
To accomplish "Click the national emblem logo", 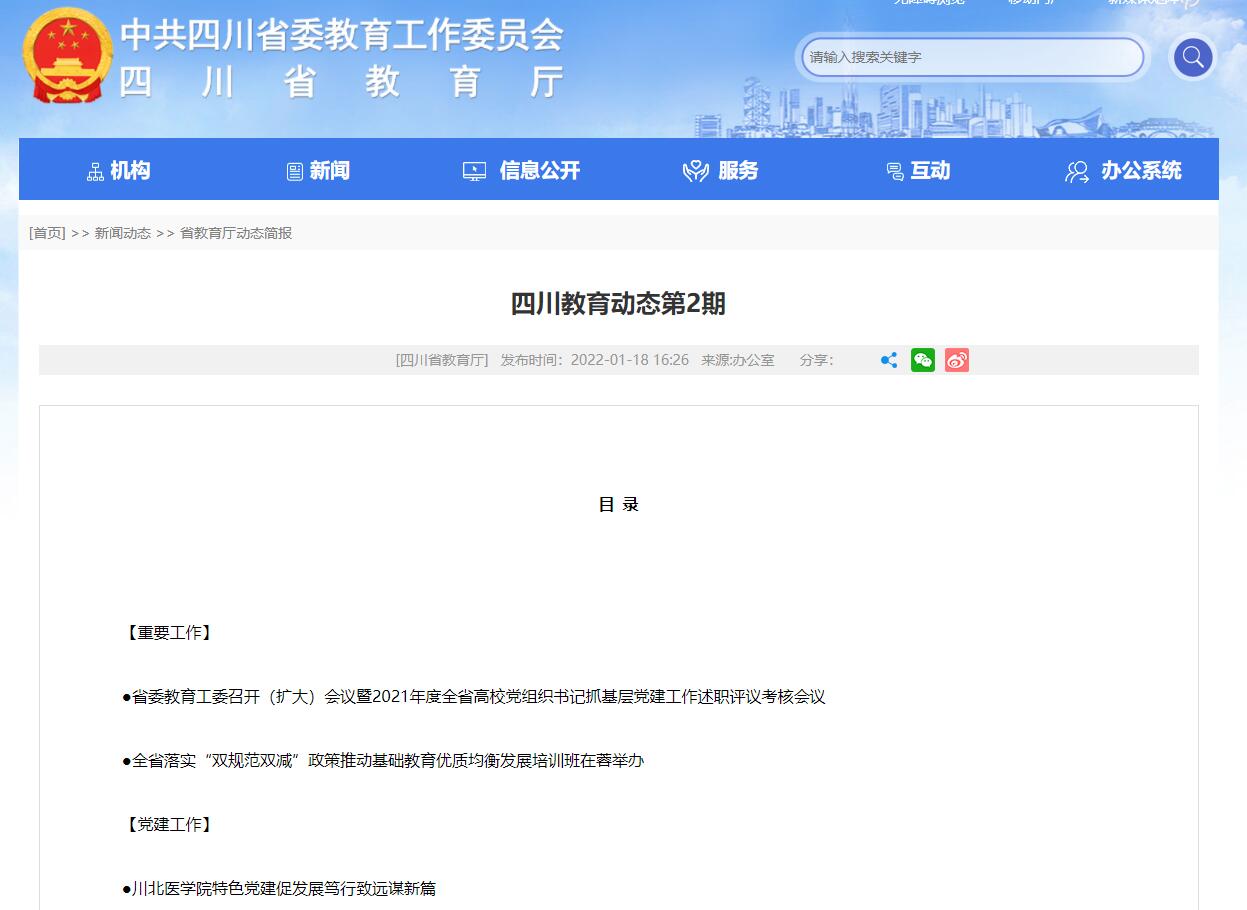I will pos(67,56).
